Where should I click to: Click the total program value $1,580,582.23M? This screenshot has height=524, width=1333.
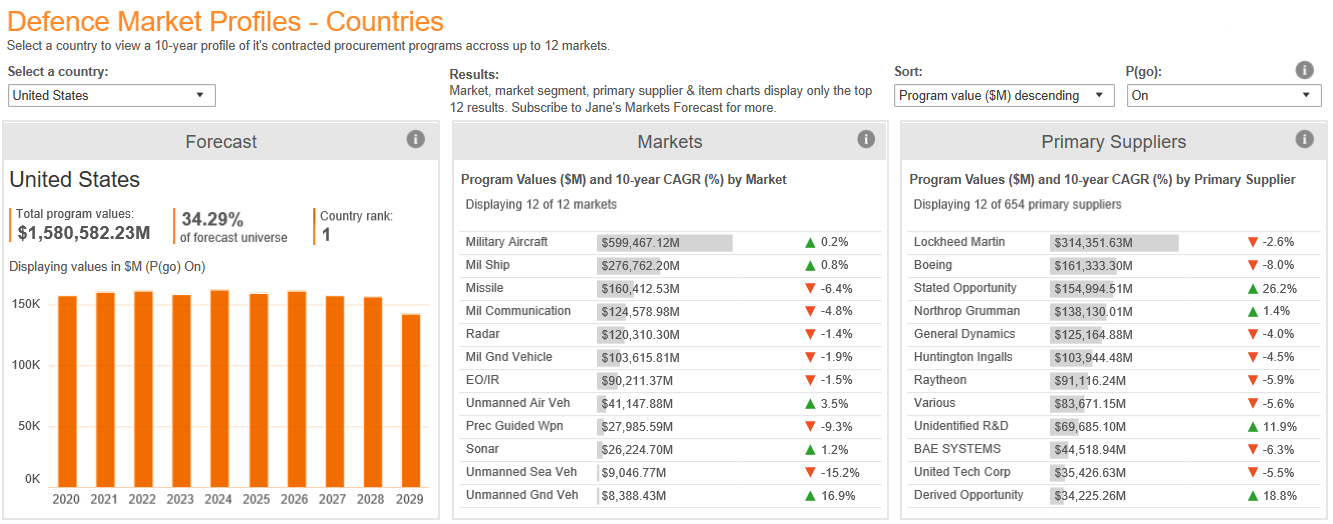[84, 233]
